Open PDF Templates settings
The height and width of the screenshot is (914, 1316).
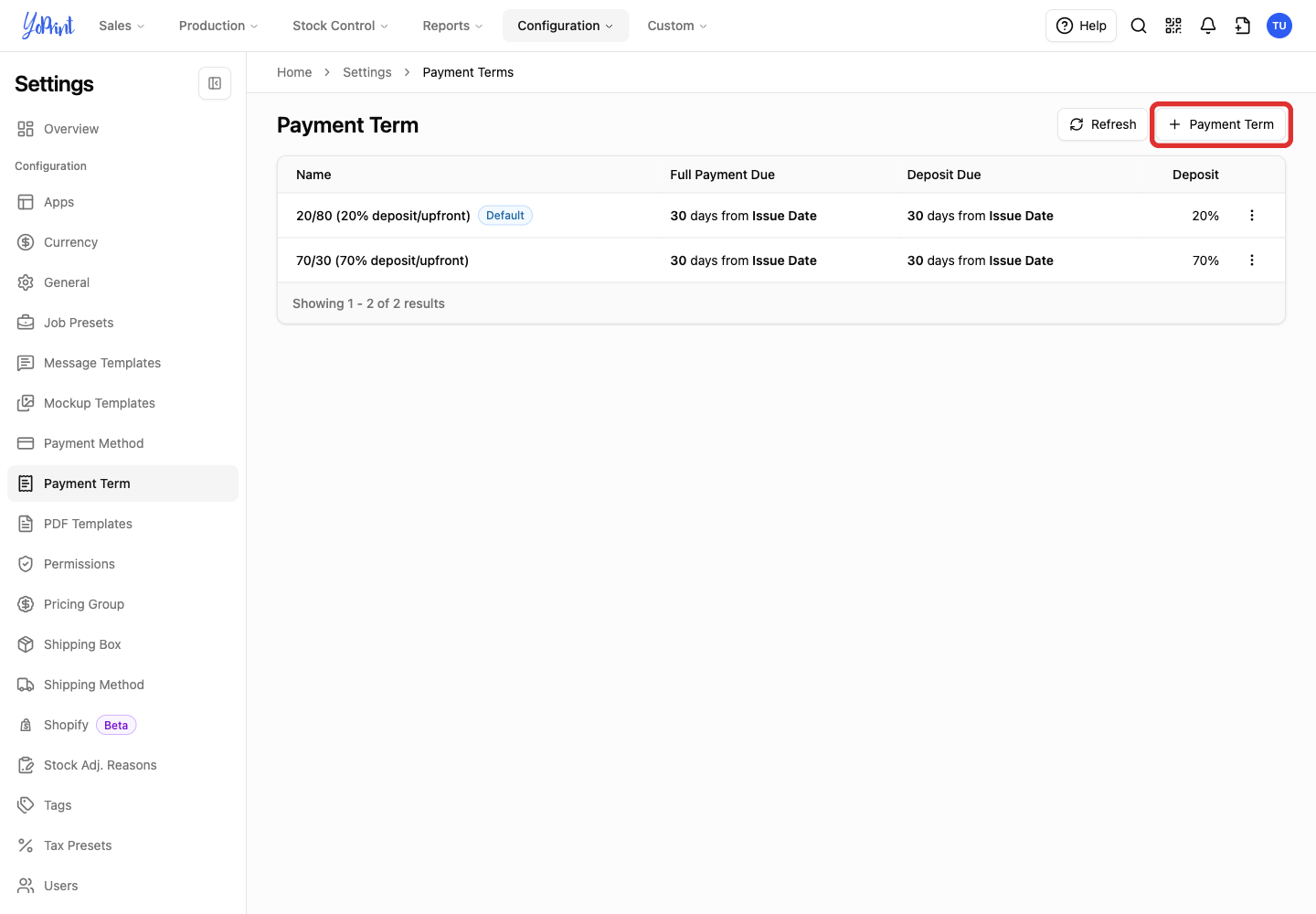pyautogui.click(x=122, y=524)
